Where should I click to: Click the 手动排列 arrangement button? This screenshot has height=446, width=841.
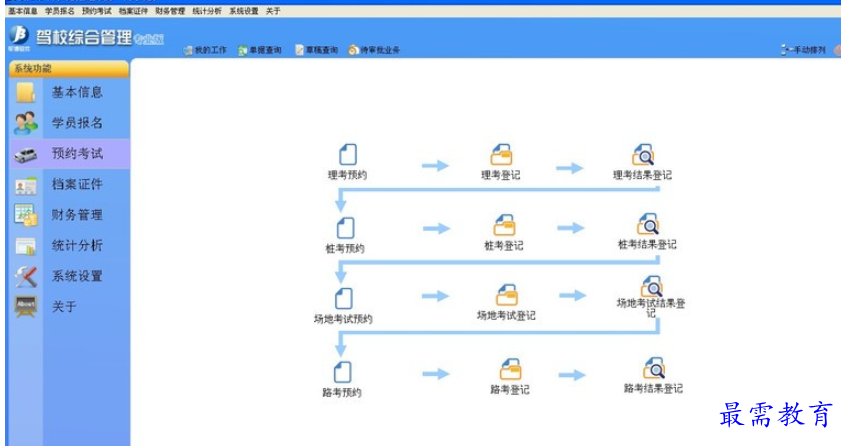pos(803,50)
